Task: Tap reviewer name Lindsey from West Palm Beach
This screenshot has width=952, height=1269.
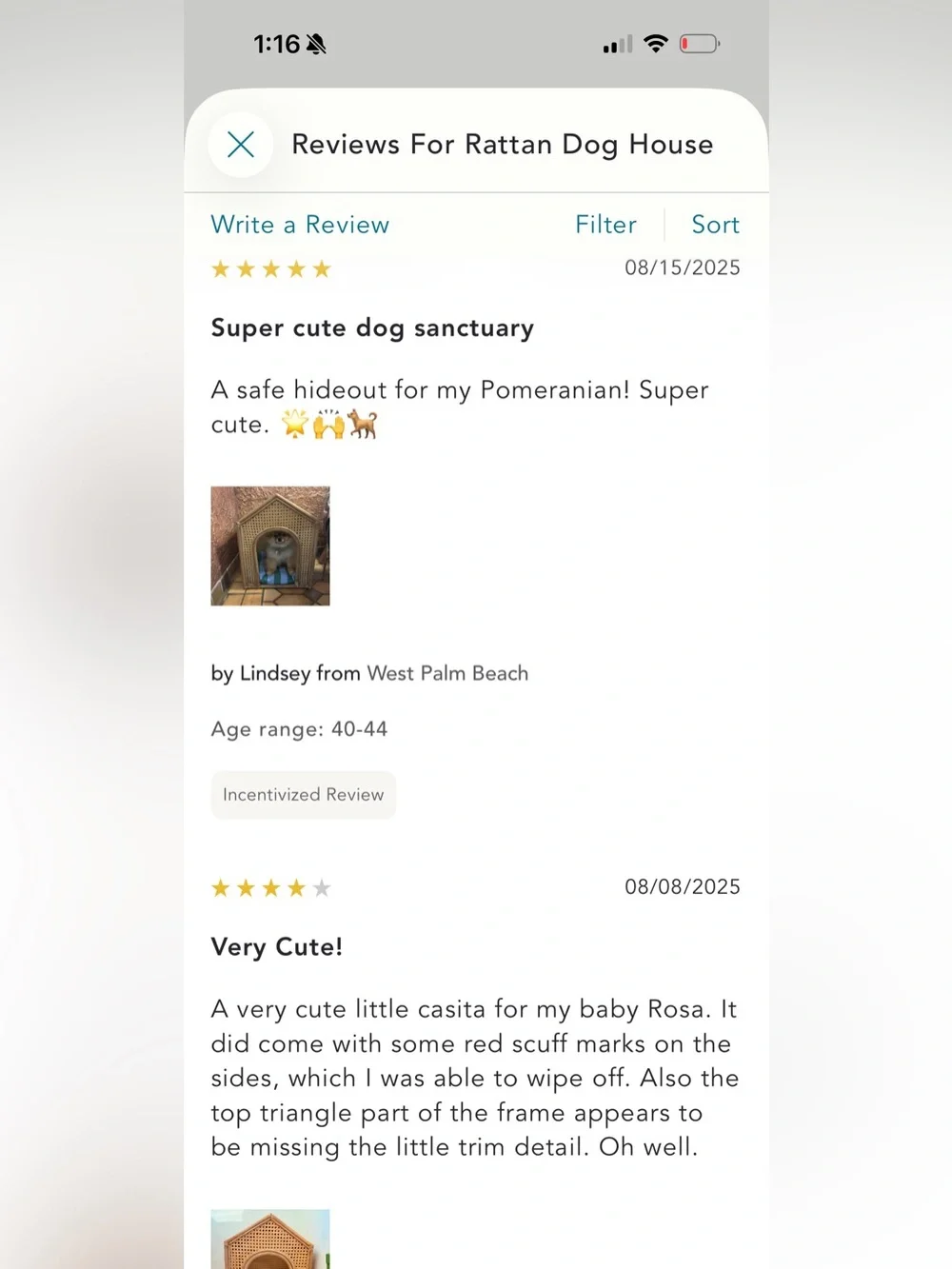Action: pos(369,673)
